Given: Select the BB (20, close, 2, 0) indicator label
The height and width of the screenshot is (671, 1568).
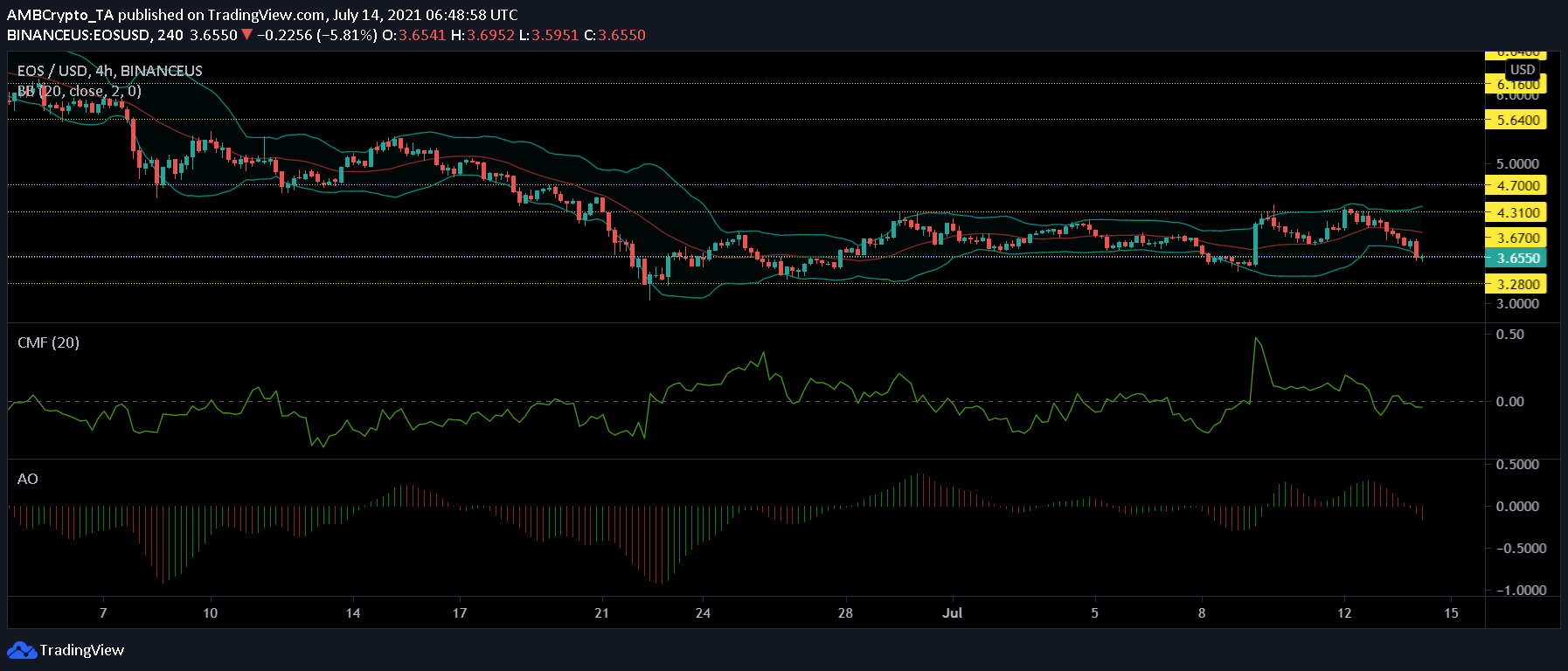Looking at the screenshot, I should point(80,91).
